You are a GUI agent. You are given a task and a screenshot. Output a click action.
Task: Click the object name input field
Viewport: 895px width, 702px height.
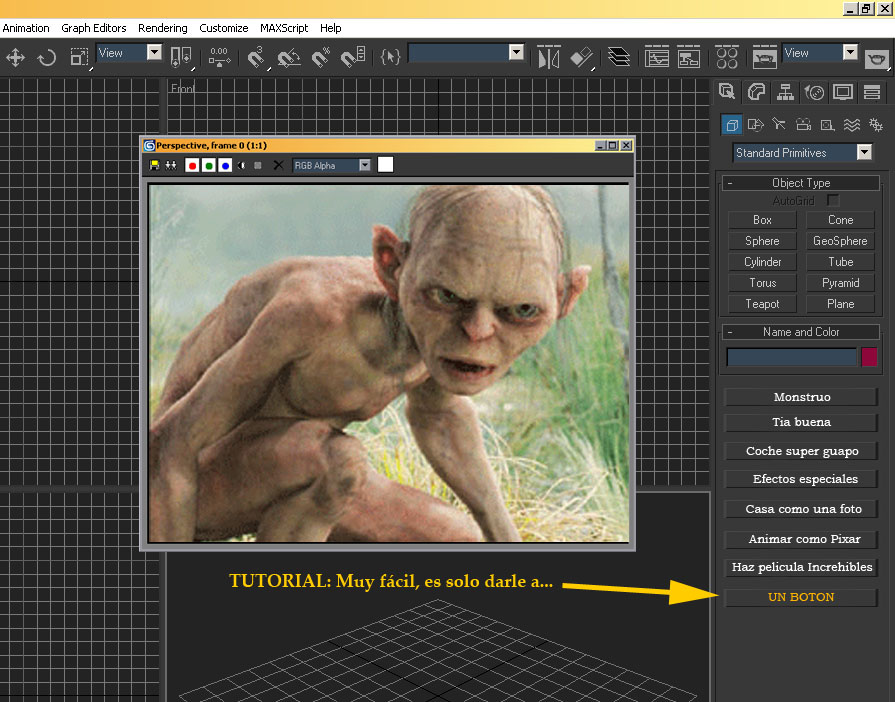click(792, 357)
